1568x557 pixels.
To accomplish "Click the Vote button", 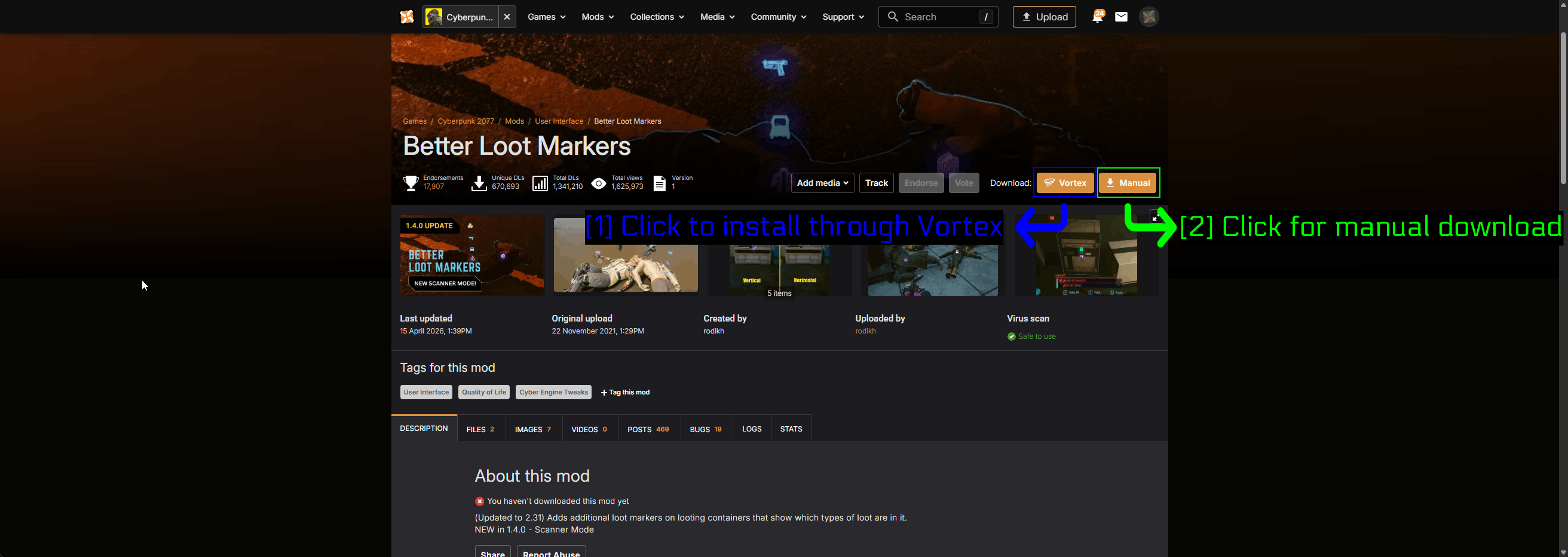I will (963, 183).
